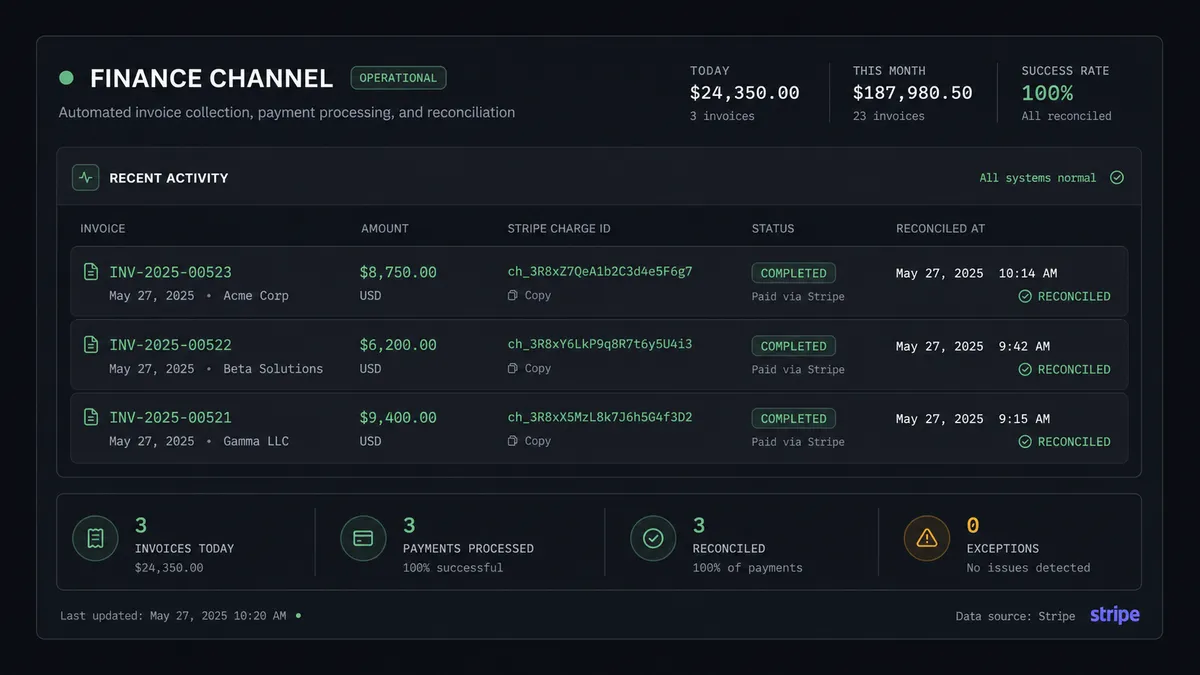Open invoice INV-2025-00523

[x=170, y=272]
